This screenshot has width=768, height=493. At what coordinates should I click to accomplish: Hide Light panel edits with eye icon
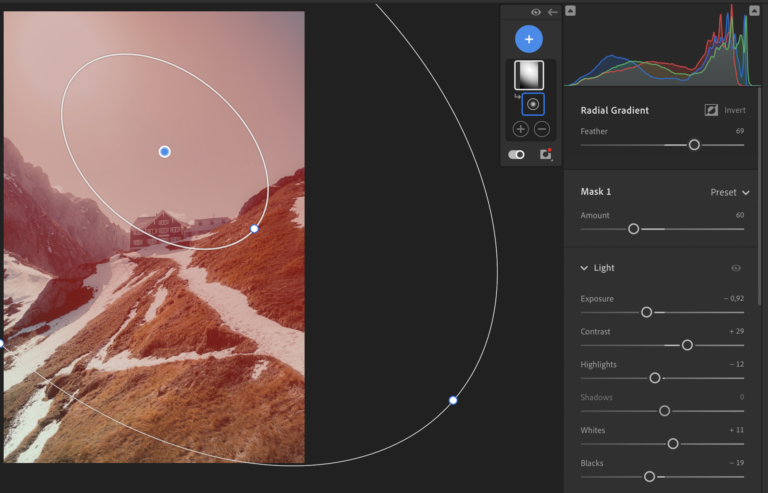736,268
